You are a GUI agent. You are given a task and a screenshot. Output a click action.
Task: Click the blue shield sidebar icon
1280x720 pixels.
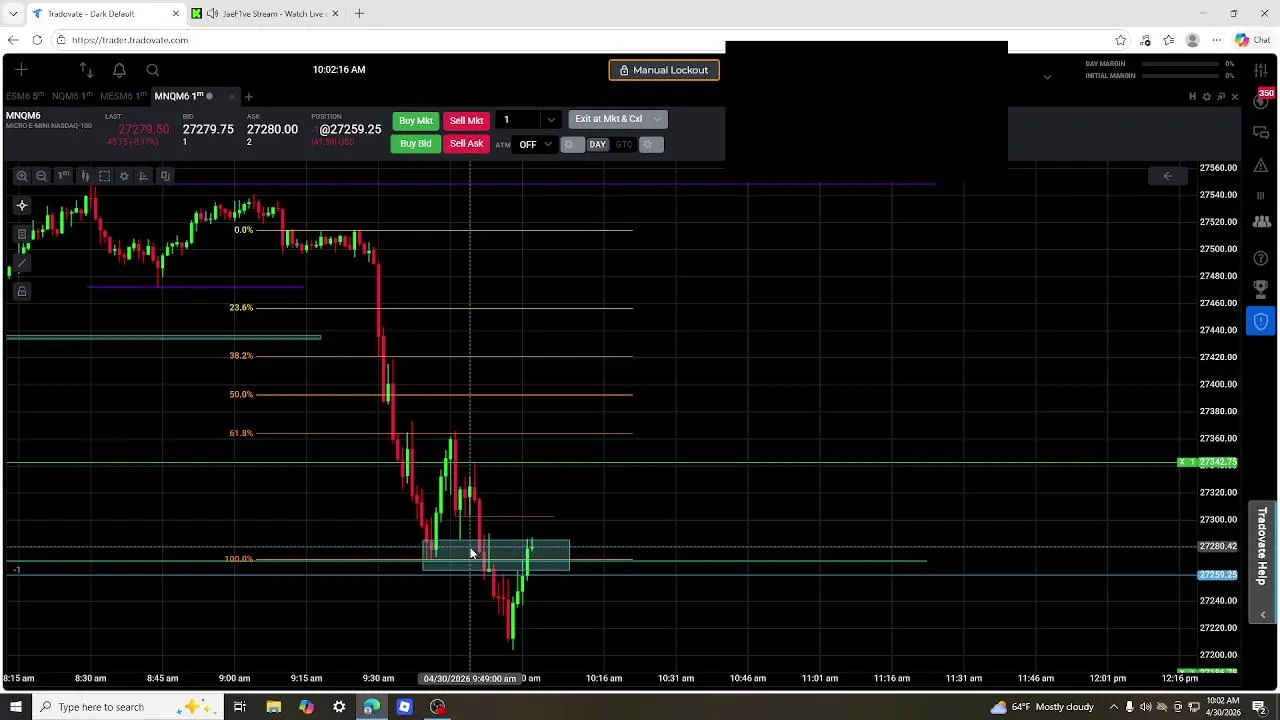pos(1261,322)
